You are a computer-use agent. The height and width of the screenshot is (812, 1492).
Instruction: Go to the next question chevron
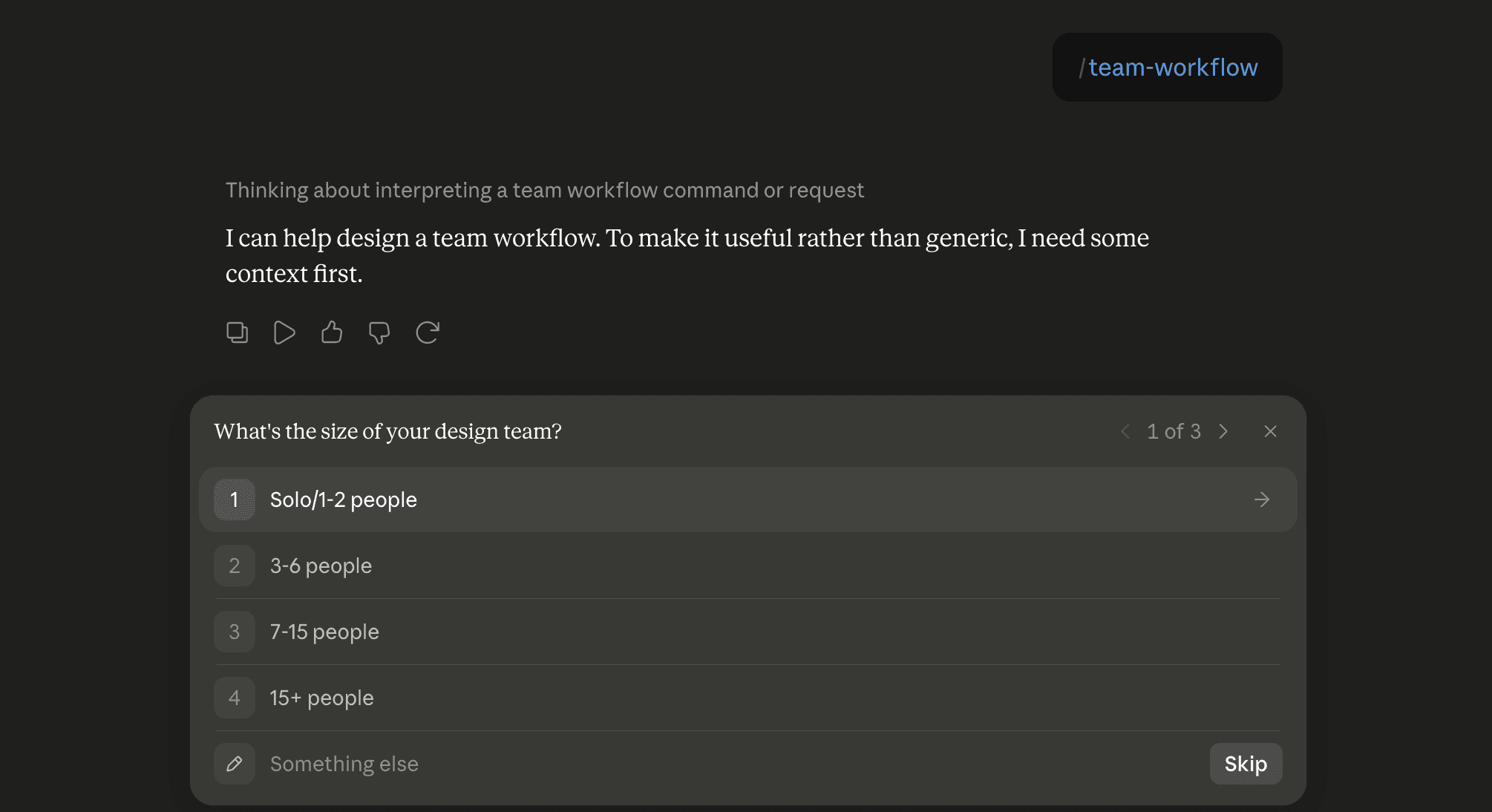[x=1223, y=431]
